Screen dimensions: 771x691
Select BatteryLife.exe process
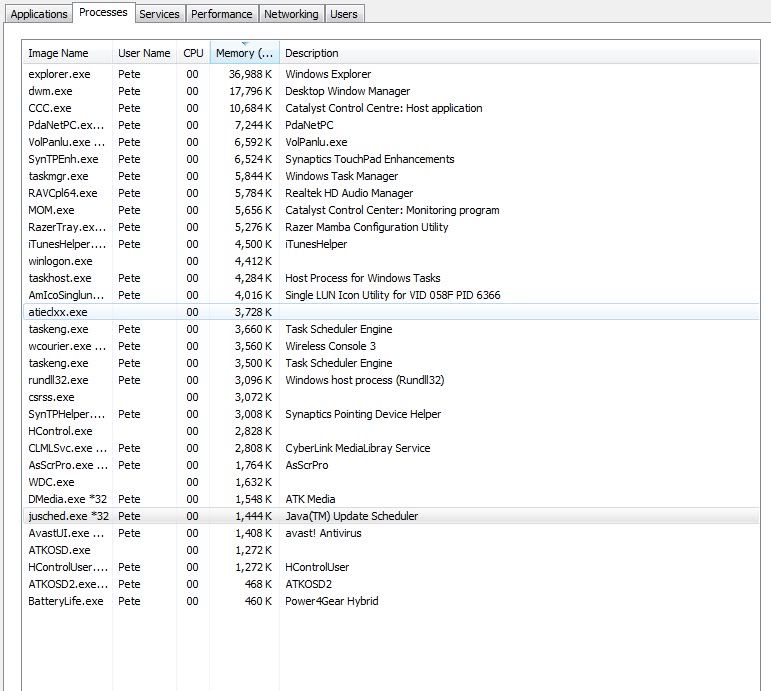coord(391,601)
